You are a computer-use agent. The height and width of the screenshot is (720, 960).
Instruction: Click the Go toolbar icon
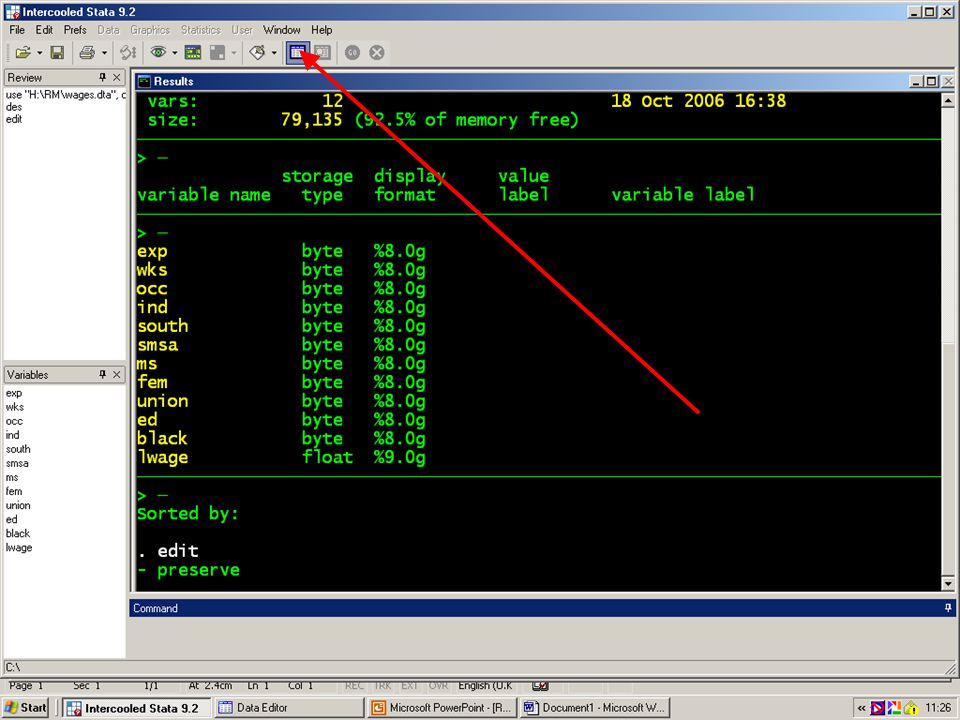coord(352,53)
